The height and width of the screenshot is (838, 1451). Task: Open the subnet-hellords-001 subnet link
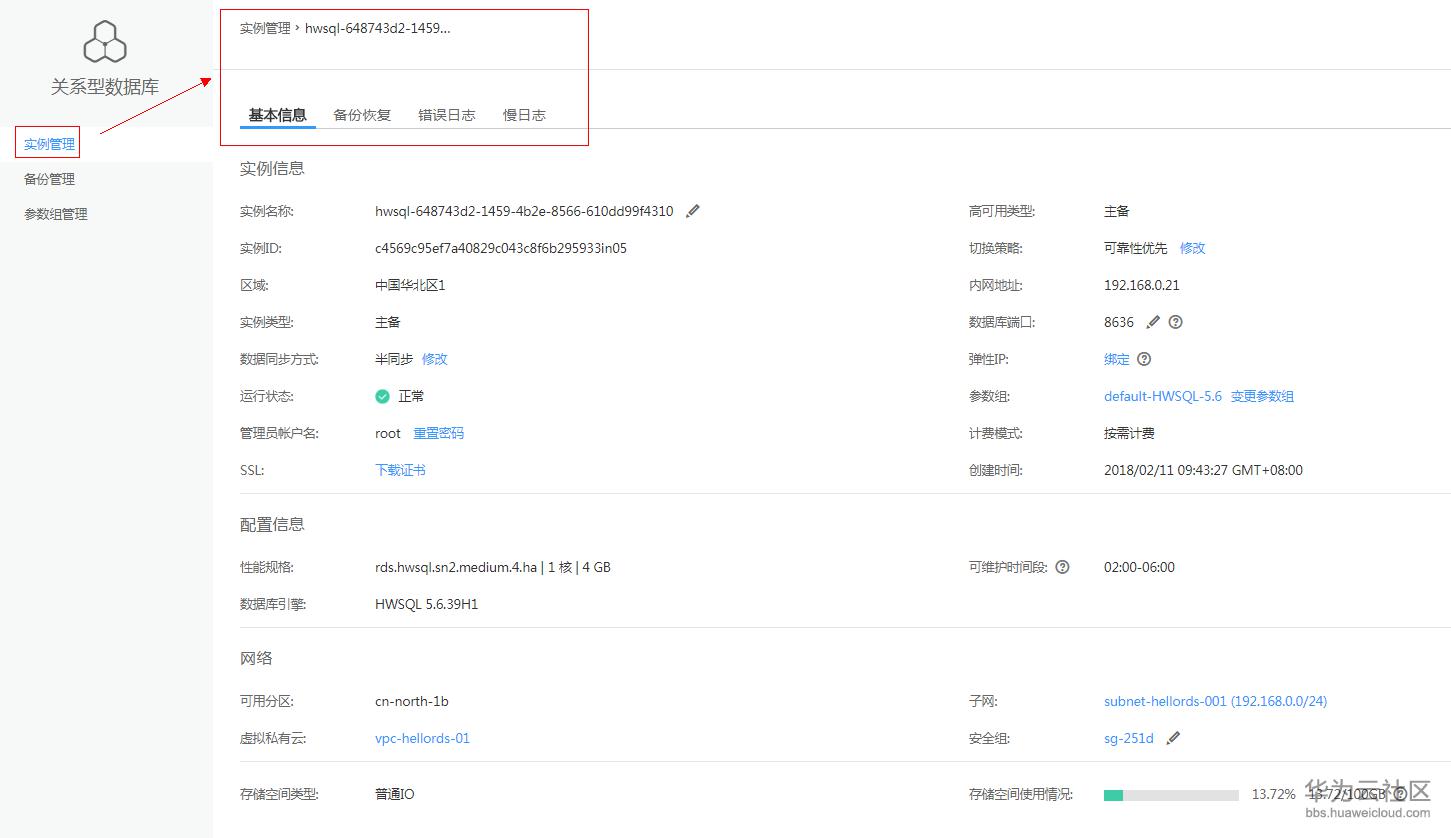tap(1215, 701)
